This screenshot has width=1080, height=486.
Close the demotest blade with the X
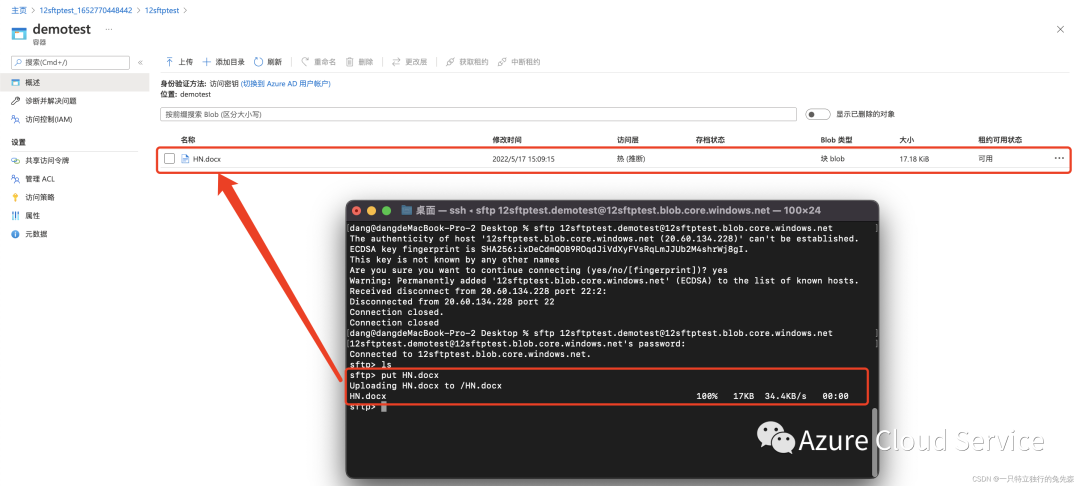1060,30
